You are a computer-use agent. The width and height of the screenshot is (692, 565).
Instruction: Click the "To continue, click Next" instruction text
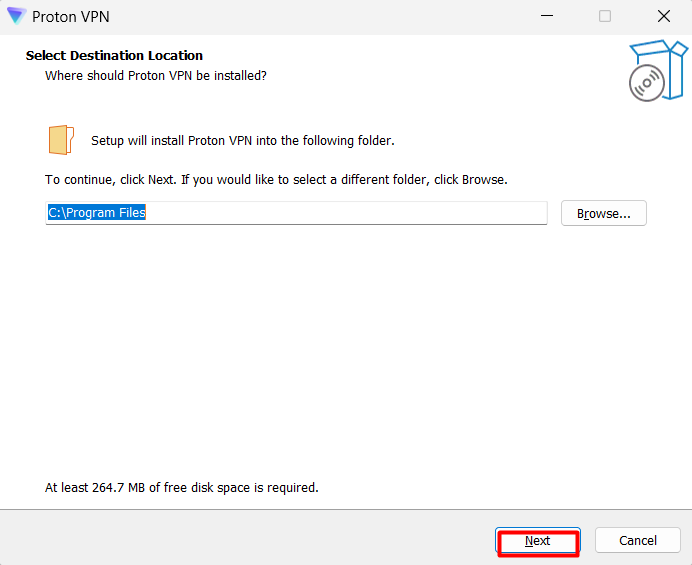(x=276, y=180)
